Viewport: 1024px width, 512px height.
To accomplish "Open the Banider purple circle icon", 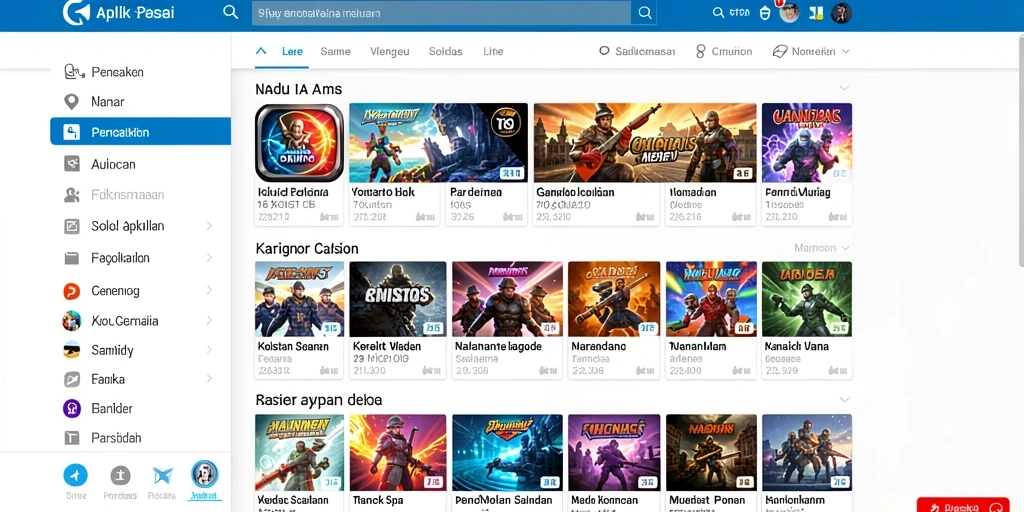I will (x=71, y=409).
